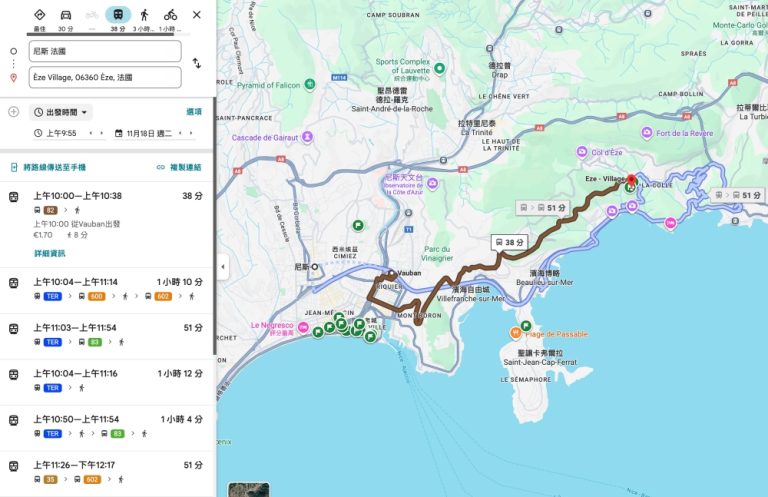Open the 出發時間 departure time dropdown
The image size is (768, 497).
click(61, 112)
